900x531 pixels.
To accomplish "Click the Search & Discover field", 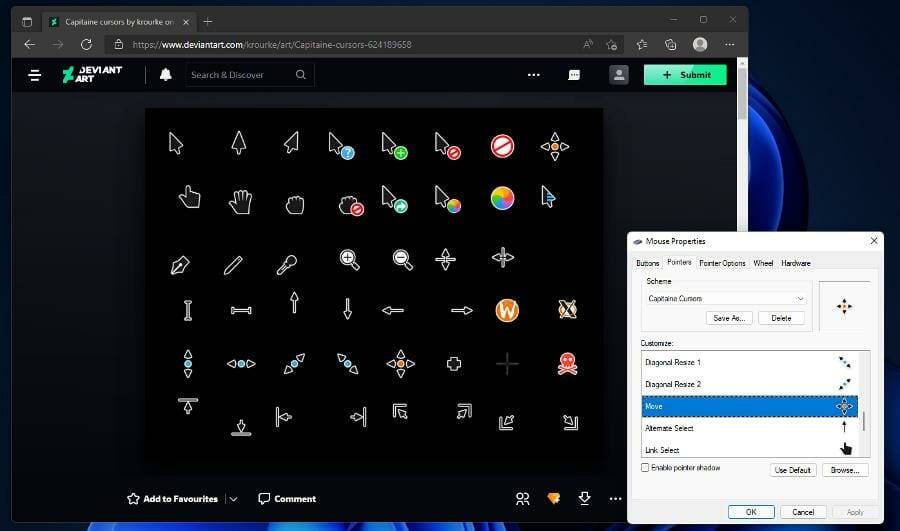I will pos(240,75).
